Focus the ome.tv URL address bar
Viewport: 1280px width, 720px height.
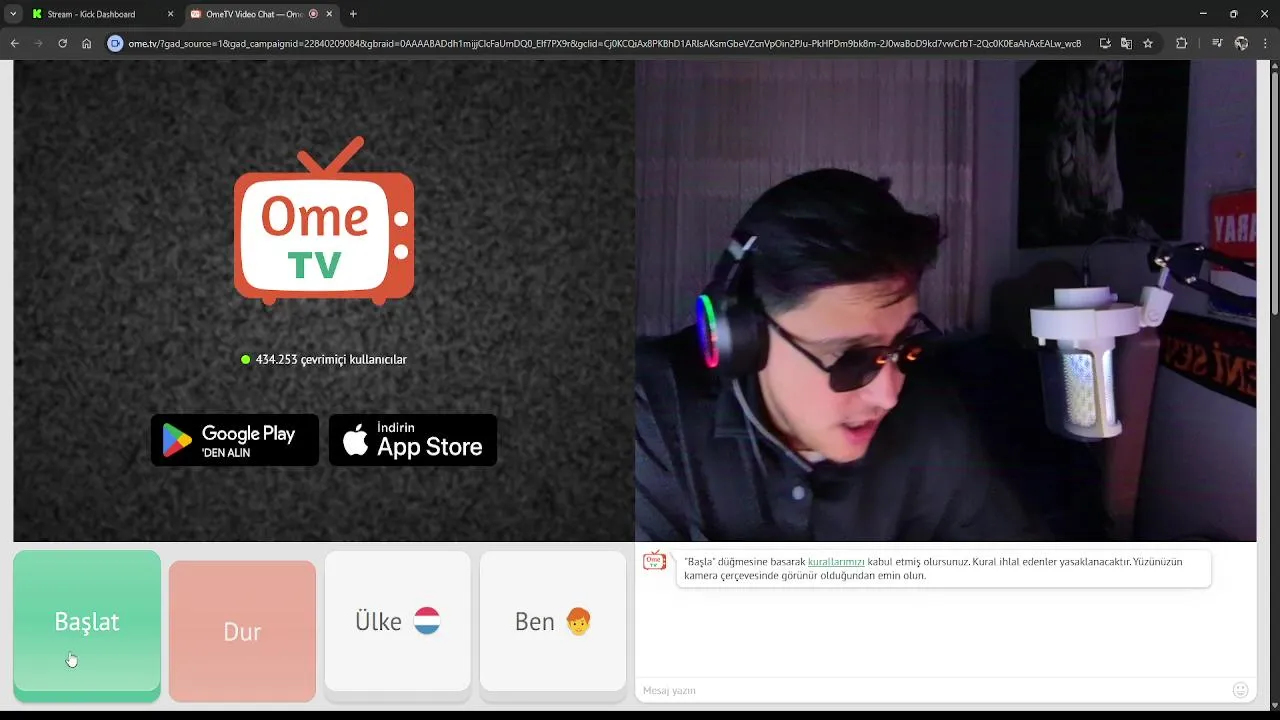pos(604,44)
